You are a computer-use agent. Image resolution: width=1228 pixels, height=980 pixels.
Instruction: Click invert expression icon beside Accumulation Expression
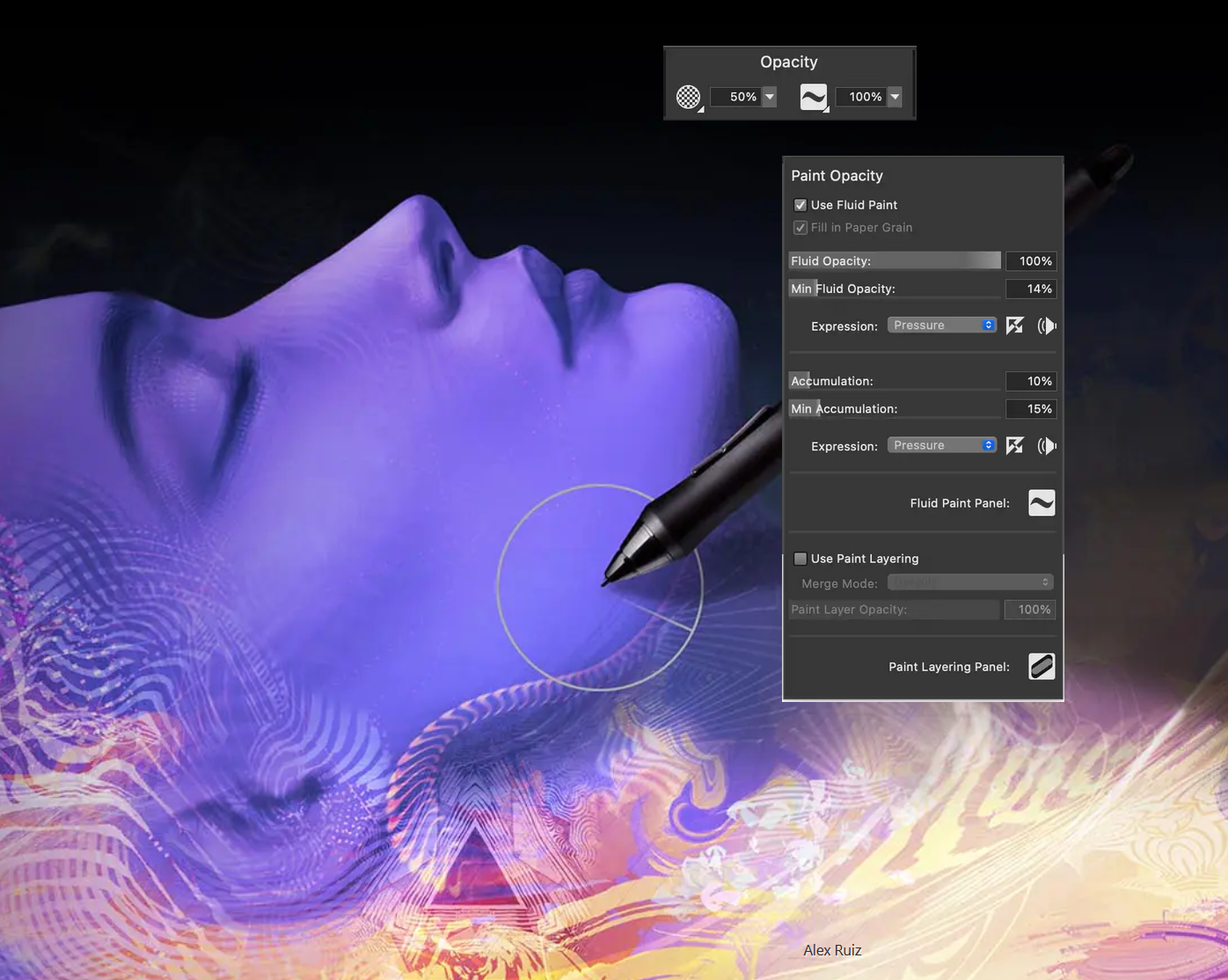(1015, 446)
